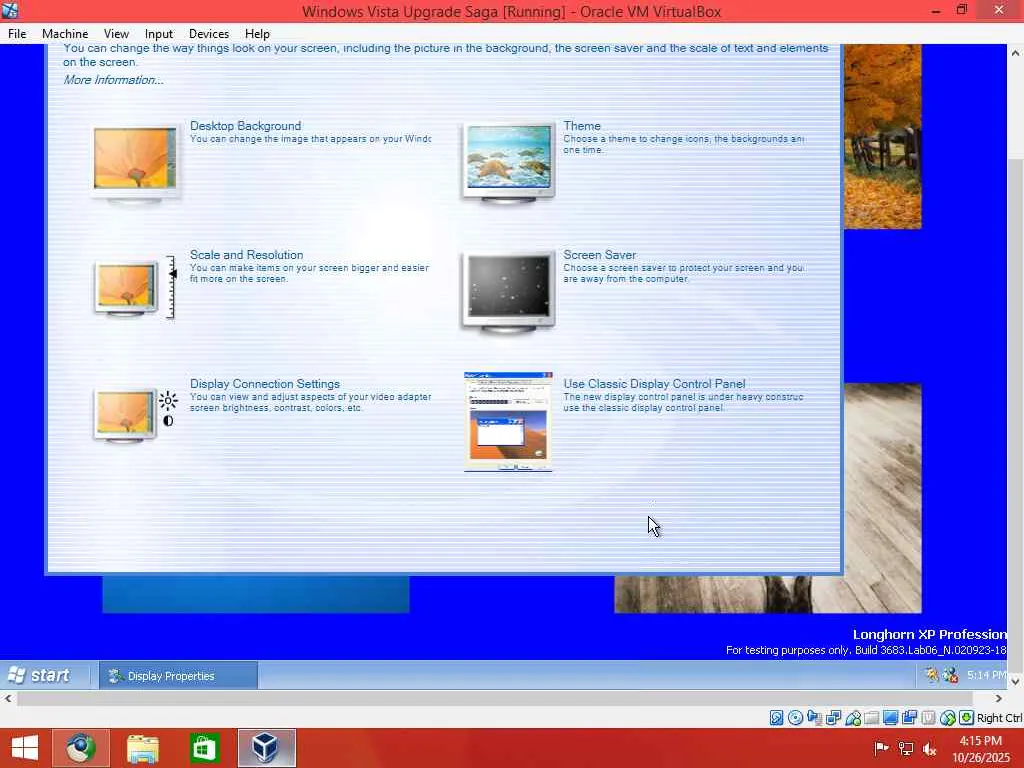Click VirtualBox network status icon

point(833,718)
